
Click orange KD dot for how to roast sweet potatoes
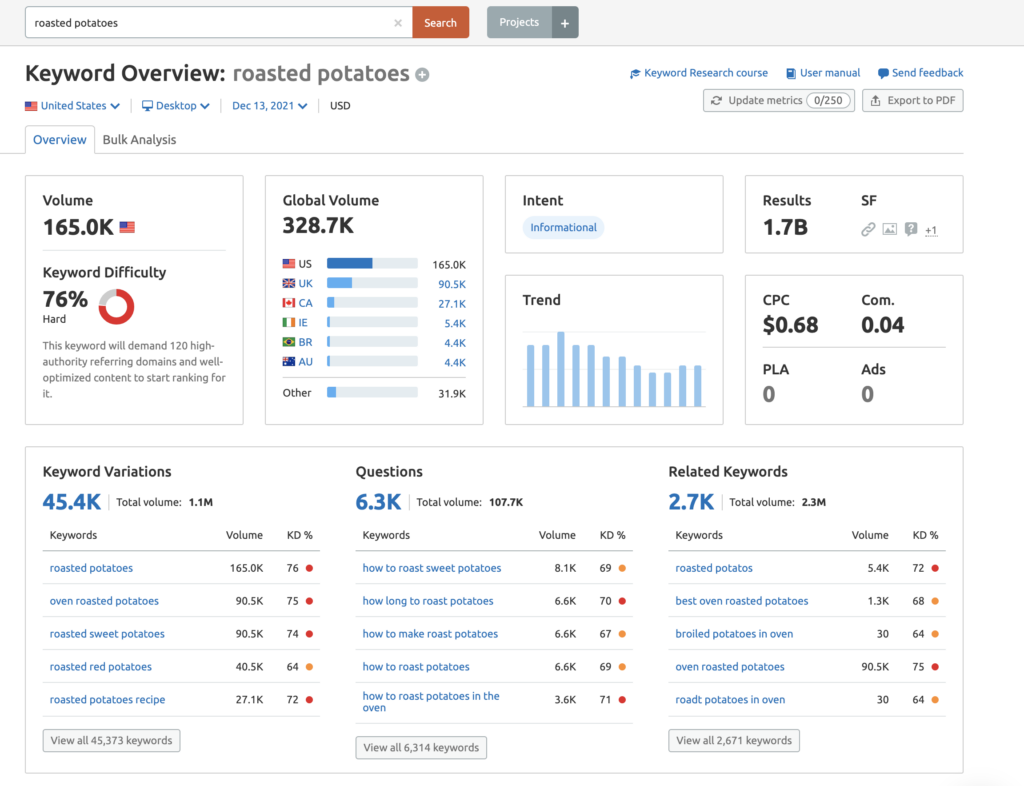(622, 568)
